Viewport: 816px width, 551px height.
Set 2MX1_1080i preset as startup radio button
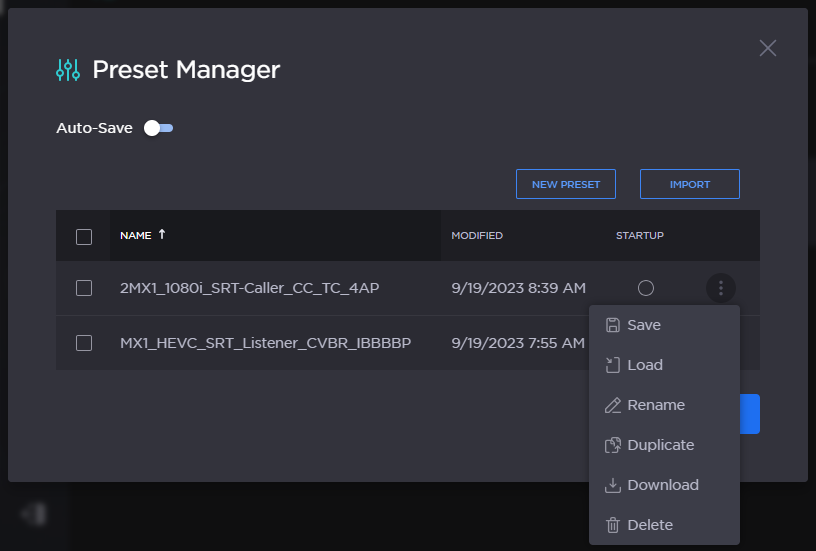646,288
